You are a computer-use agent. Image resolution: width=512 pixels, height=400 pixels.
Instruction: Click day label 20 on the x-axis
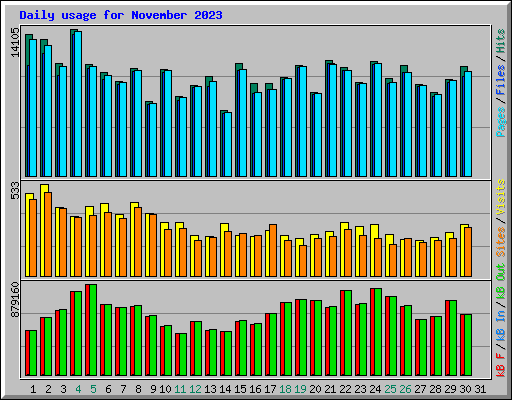(x=315, y=389)
